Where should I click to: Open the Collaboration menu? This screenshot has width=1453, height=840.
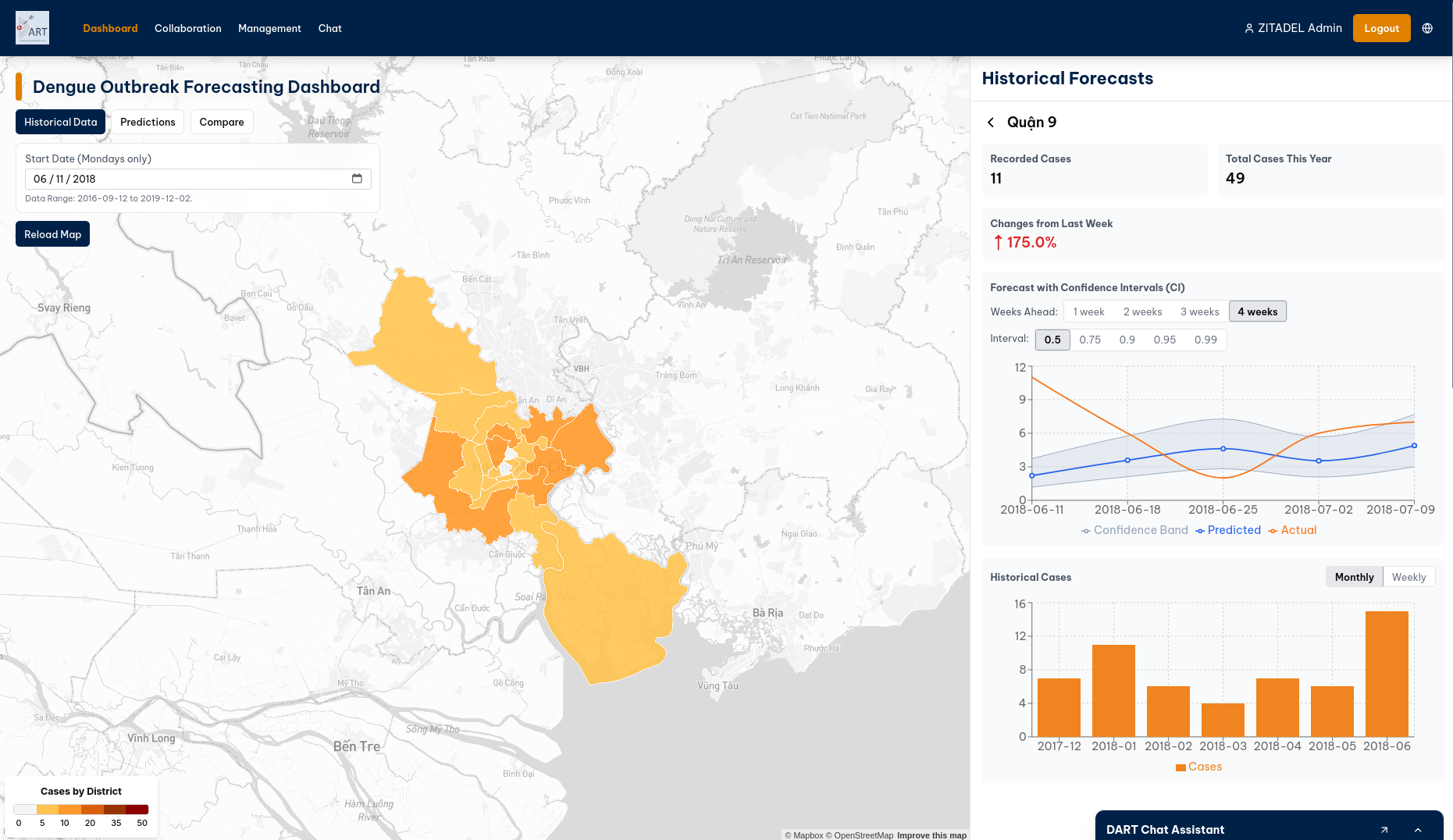pos(188,28)
